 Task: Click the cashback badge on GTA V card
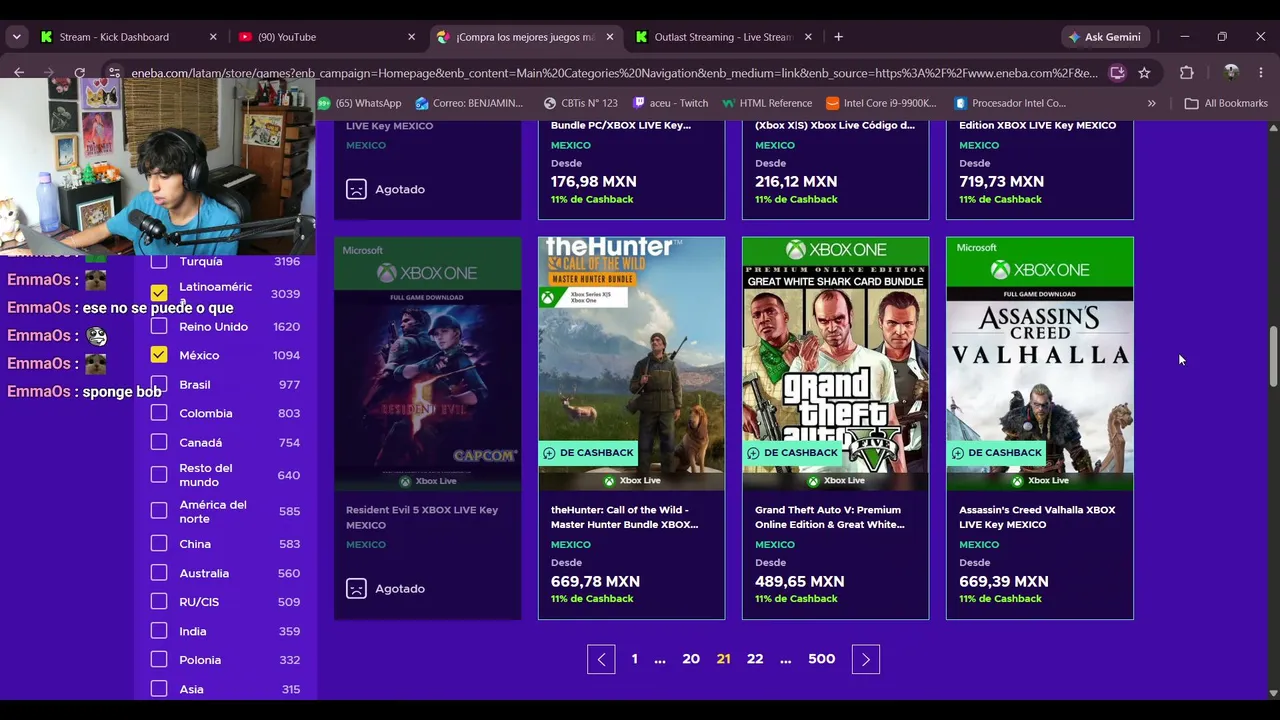(x=792, y=453)
